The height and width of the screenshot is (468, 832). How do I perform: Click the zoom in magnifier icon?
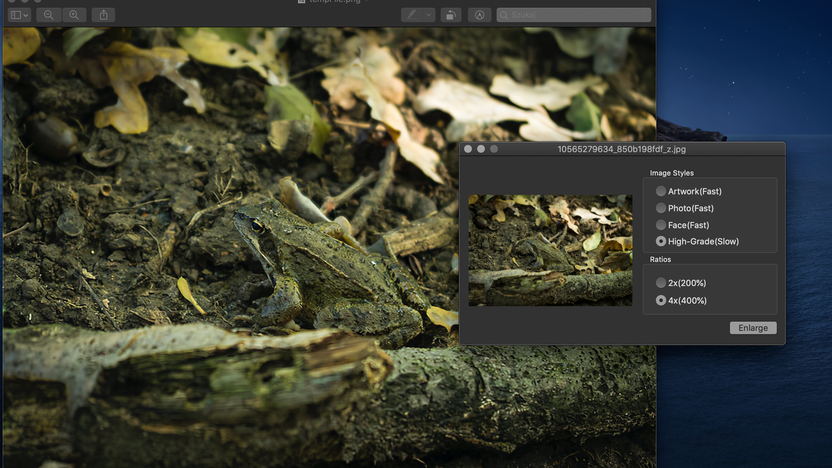pos(74,15)
